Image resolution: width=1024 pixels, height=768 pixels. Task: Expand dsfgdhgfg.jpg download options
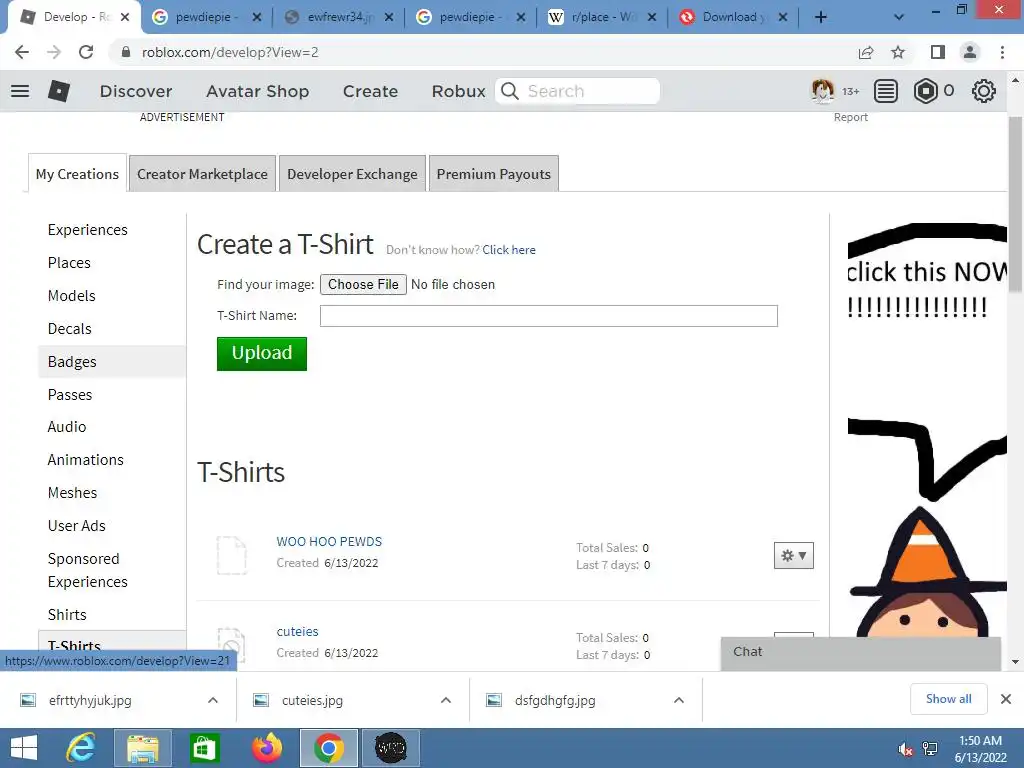tap(679, 700)
